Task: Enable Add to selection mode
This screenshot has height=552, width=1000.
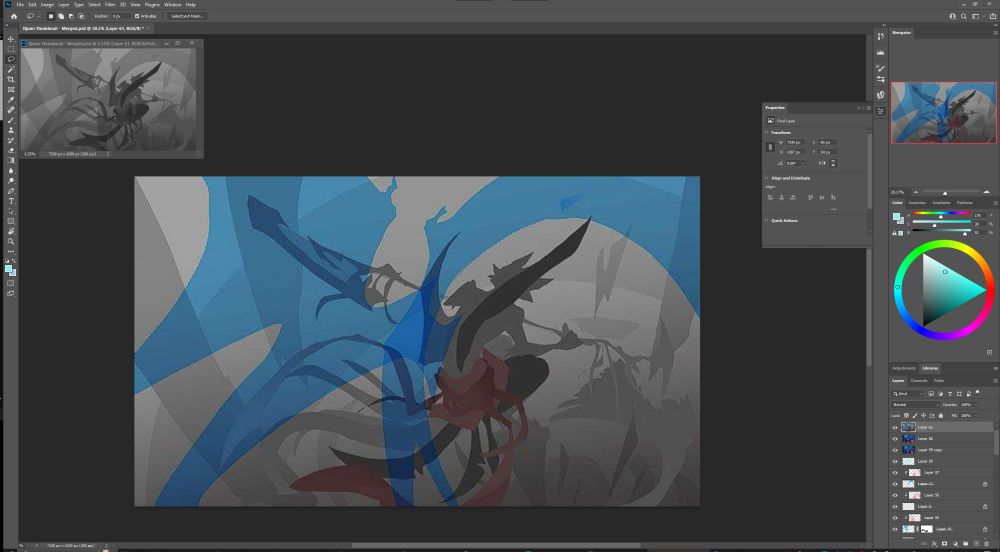Action: click(x=61, y=16)
